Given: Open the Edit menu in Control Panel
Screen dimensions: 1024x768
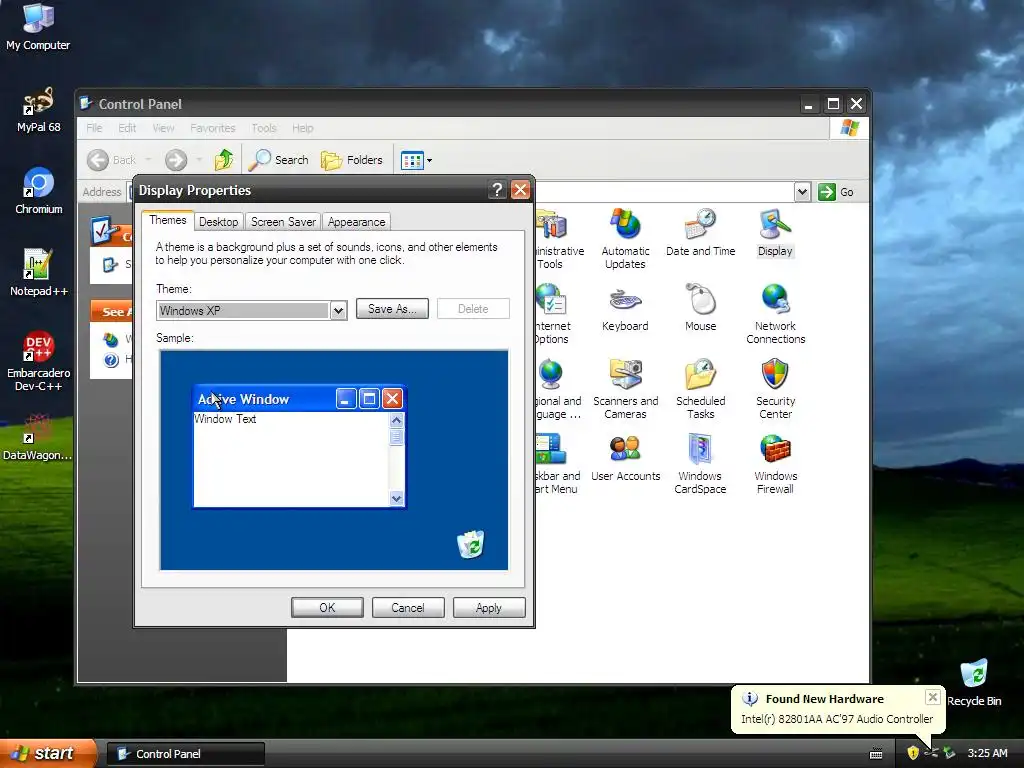Looking at the screenshot, I should (127, 128).
